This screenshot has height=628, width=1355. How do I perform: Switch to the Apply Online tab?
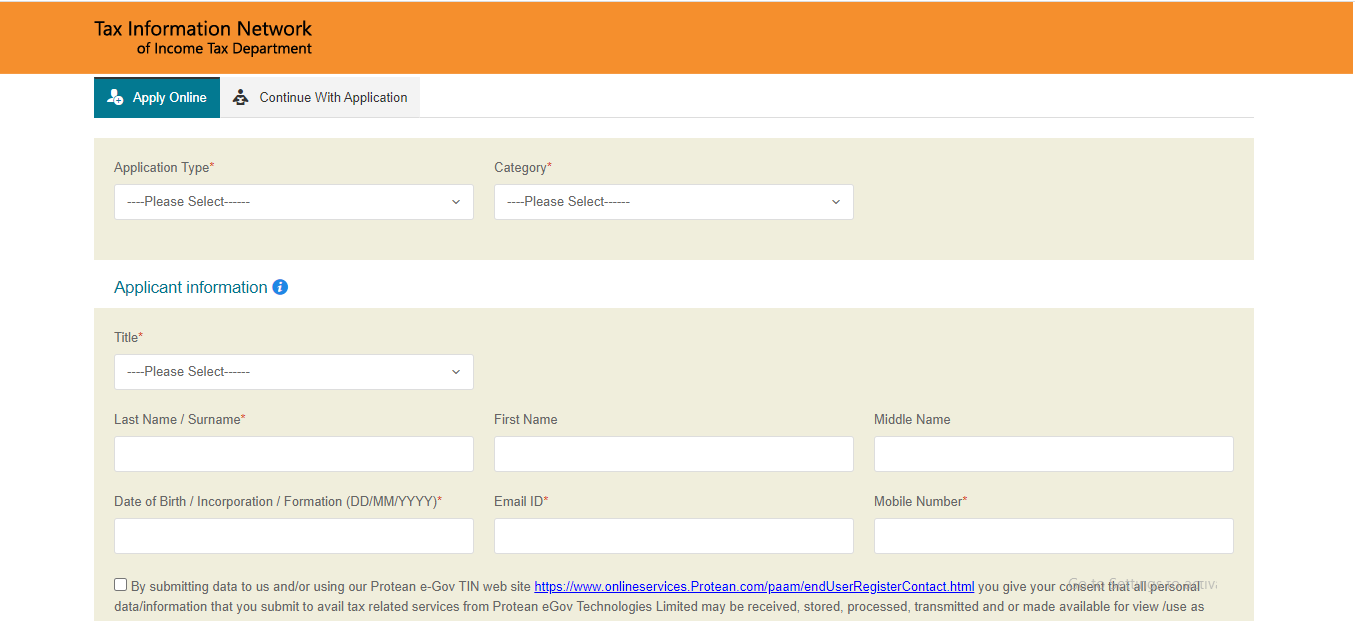click(x=157, y=98)
